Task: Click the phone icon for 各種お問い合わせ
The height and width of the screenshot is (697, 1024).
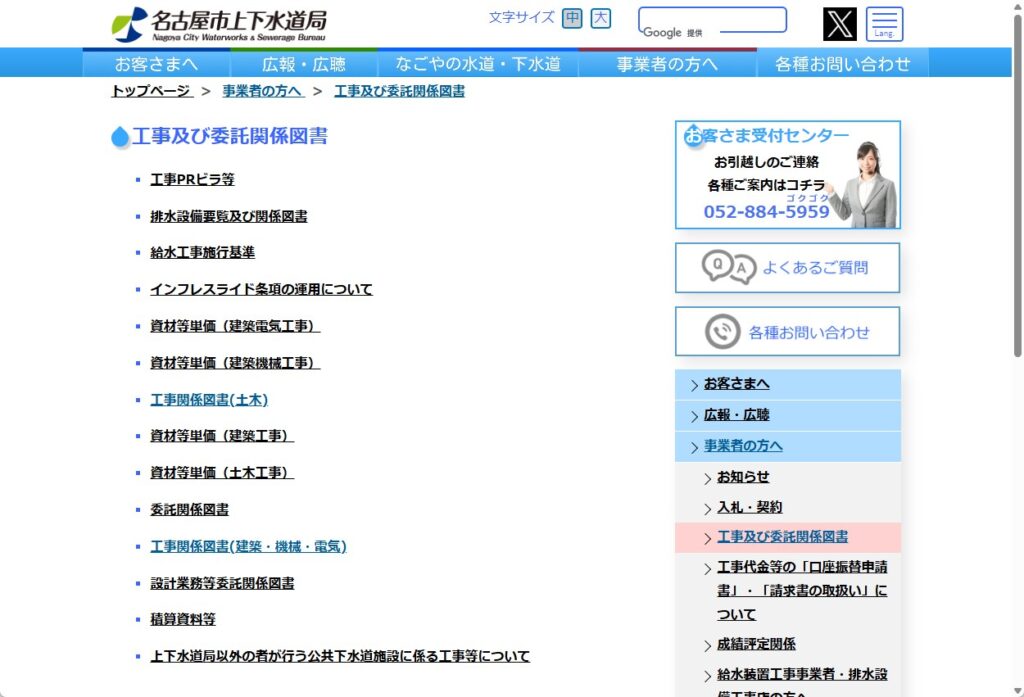Action: (722, 332)
